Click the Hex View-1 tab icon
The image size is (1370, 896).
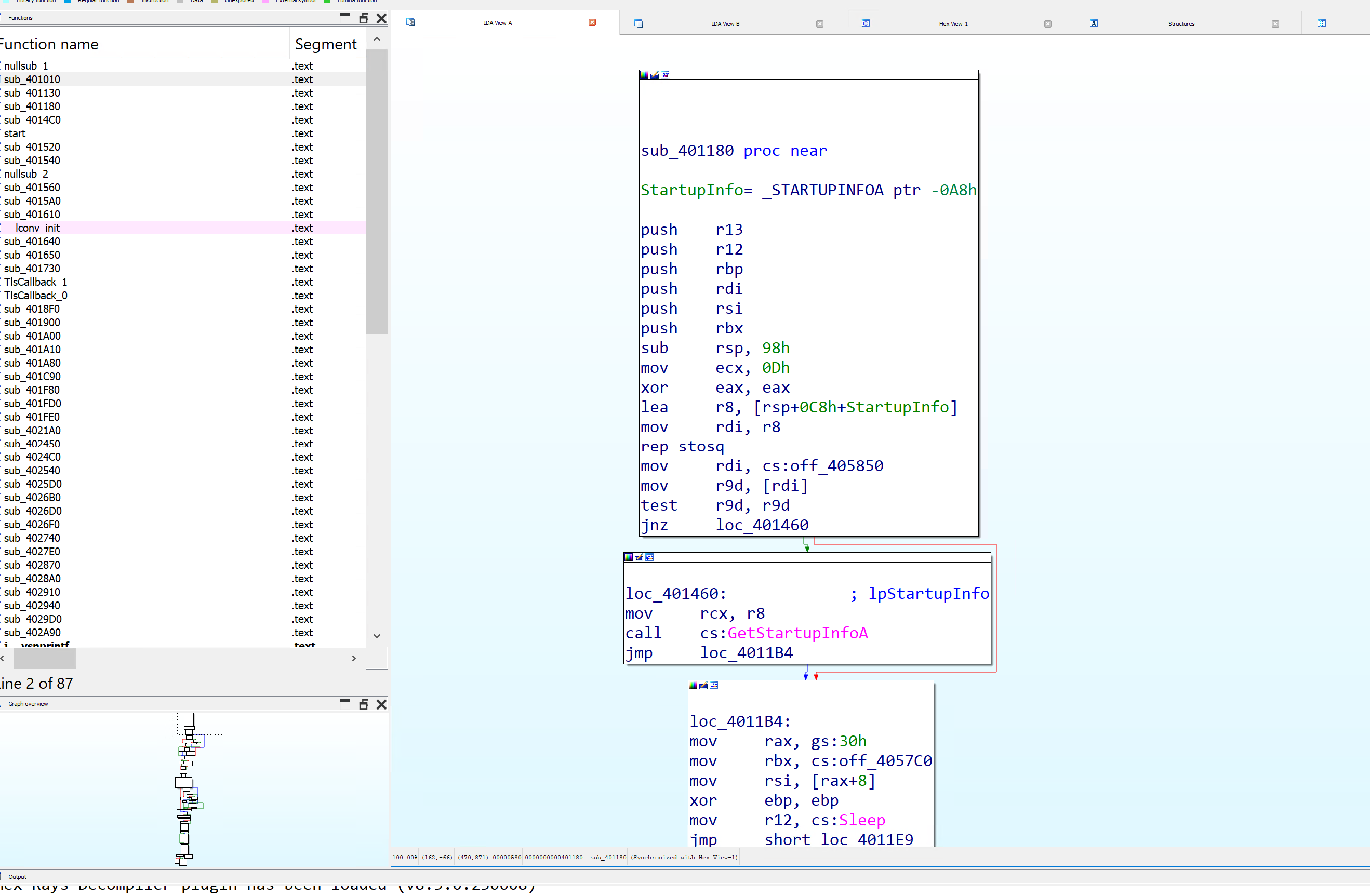click(866, 23)
